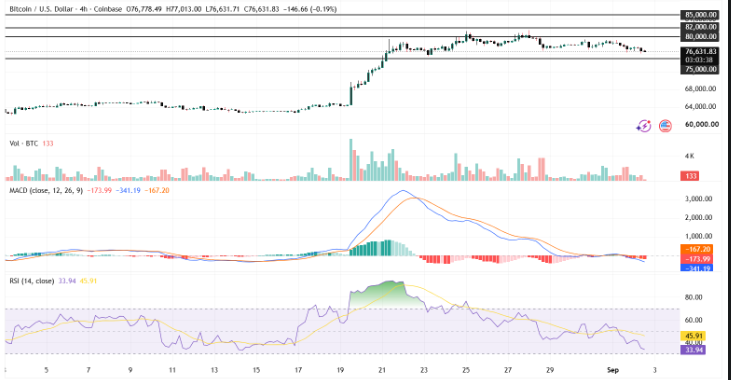The height and width of the screenshot is (380, 731).
Task: Click the purple lightning replay icon
Action: 644,125
